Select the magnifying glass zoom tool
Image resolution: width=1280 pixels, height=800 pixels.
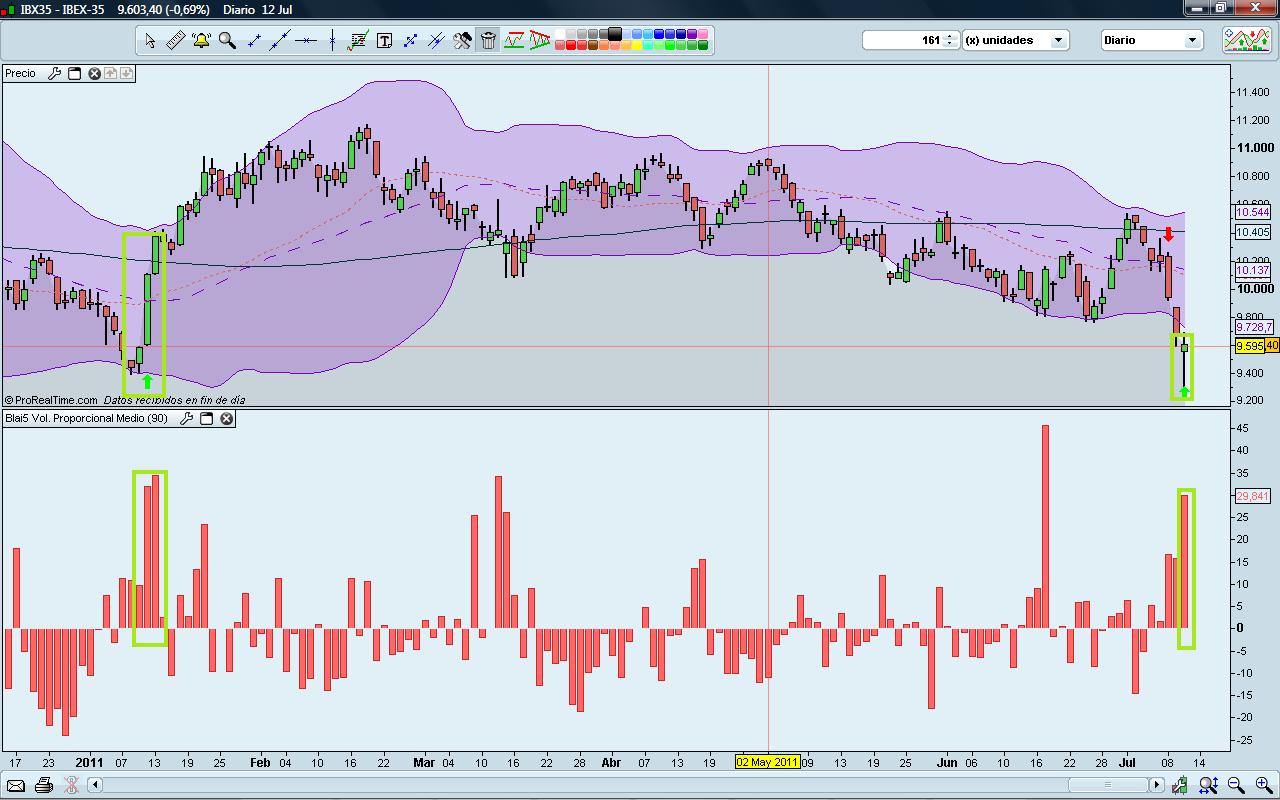coord(227,41)
